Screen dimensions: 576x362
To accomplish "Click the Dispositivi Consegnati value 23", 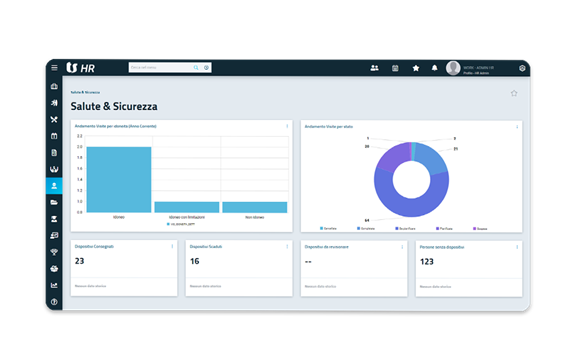I will [79, 261].
